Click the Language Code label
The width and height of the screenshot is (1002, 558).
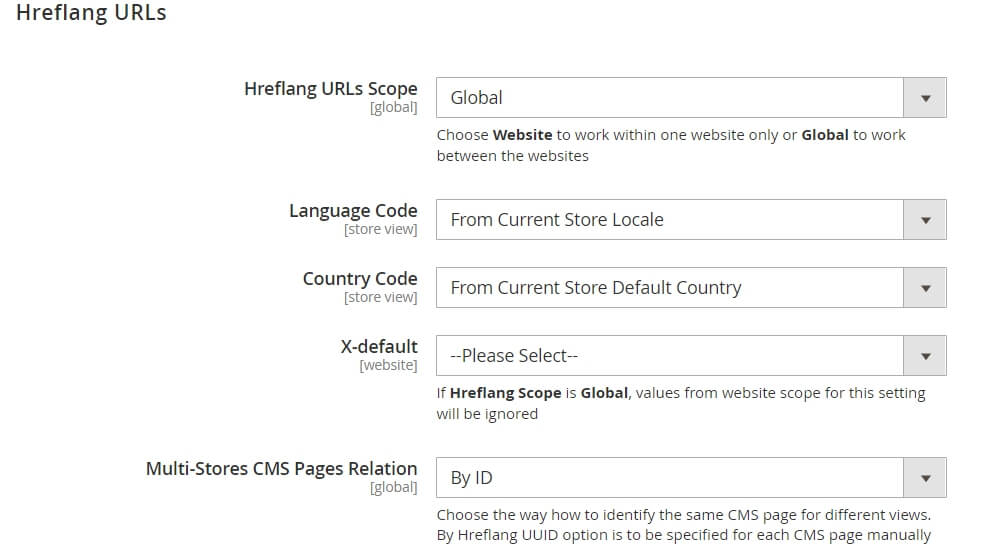353,210
